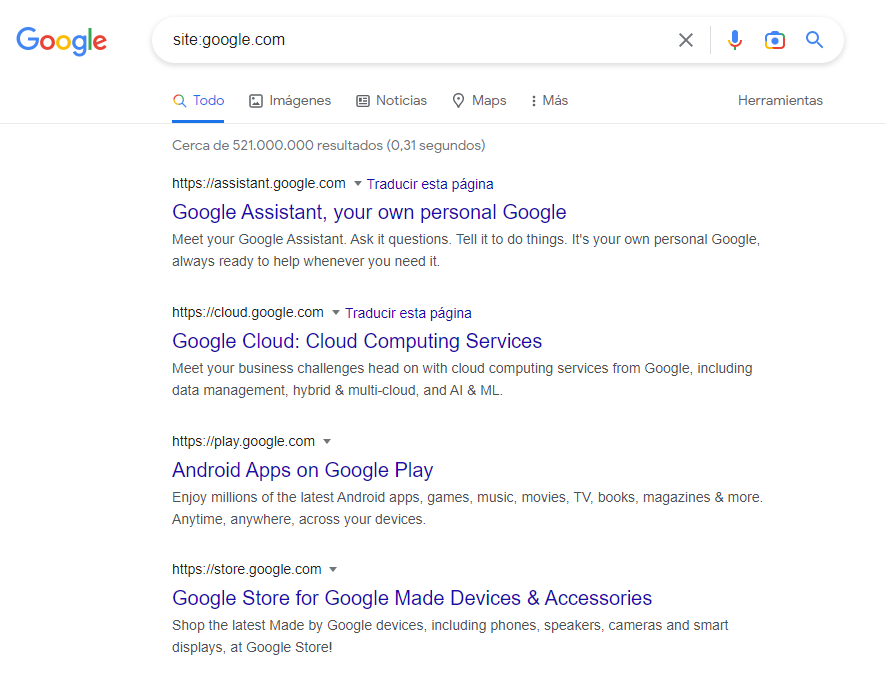Open Google Cloud: Cloud Computing Services result
This screenshot has width=886, height=679.
click(357, 341)
